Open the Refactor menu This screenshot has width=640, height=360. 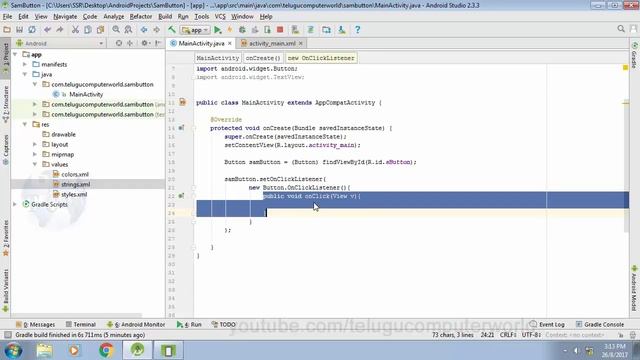click(x=141, y=16)
